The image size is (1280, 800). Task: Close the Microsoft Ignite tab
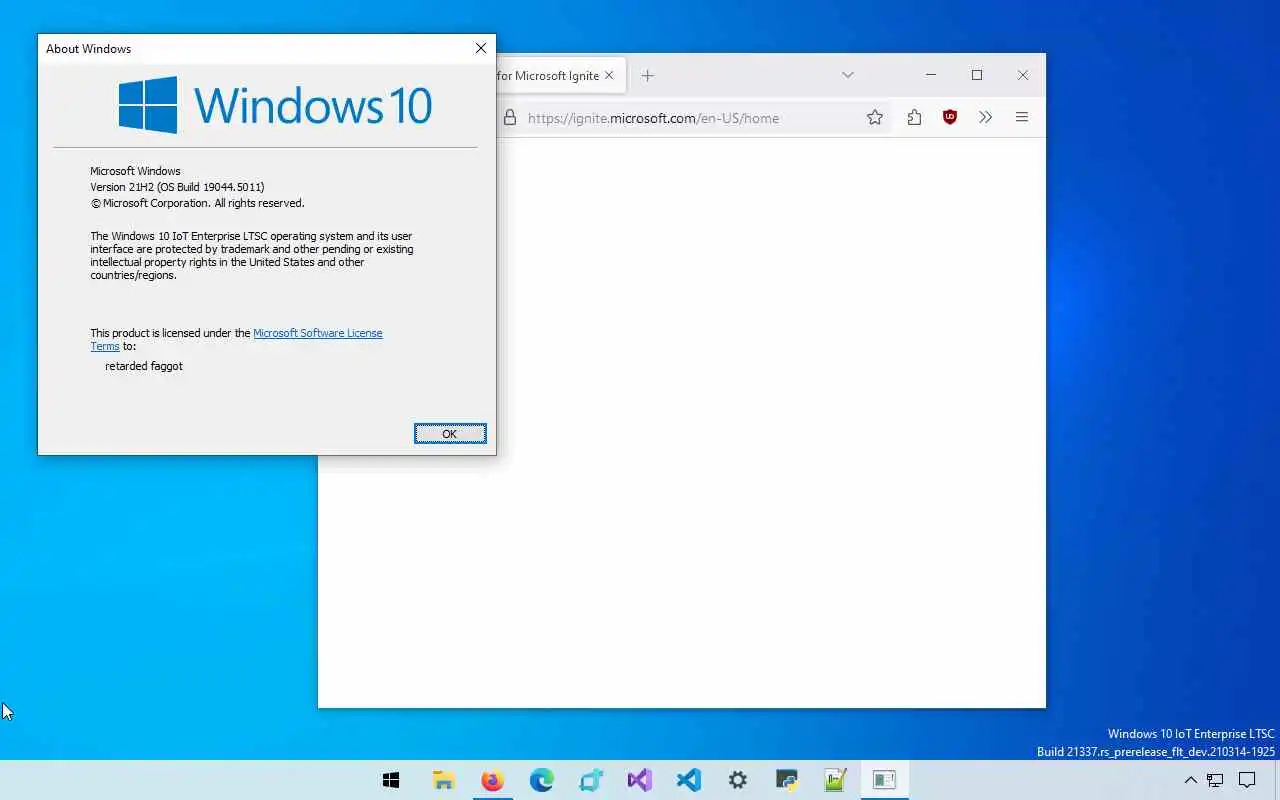609,76
